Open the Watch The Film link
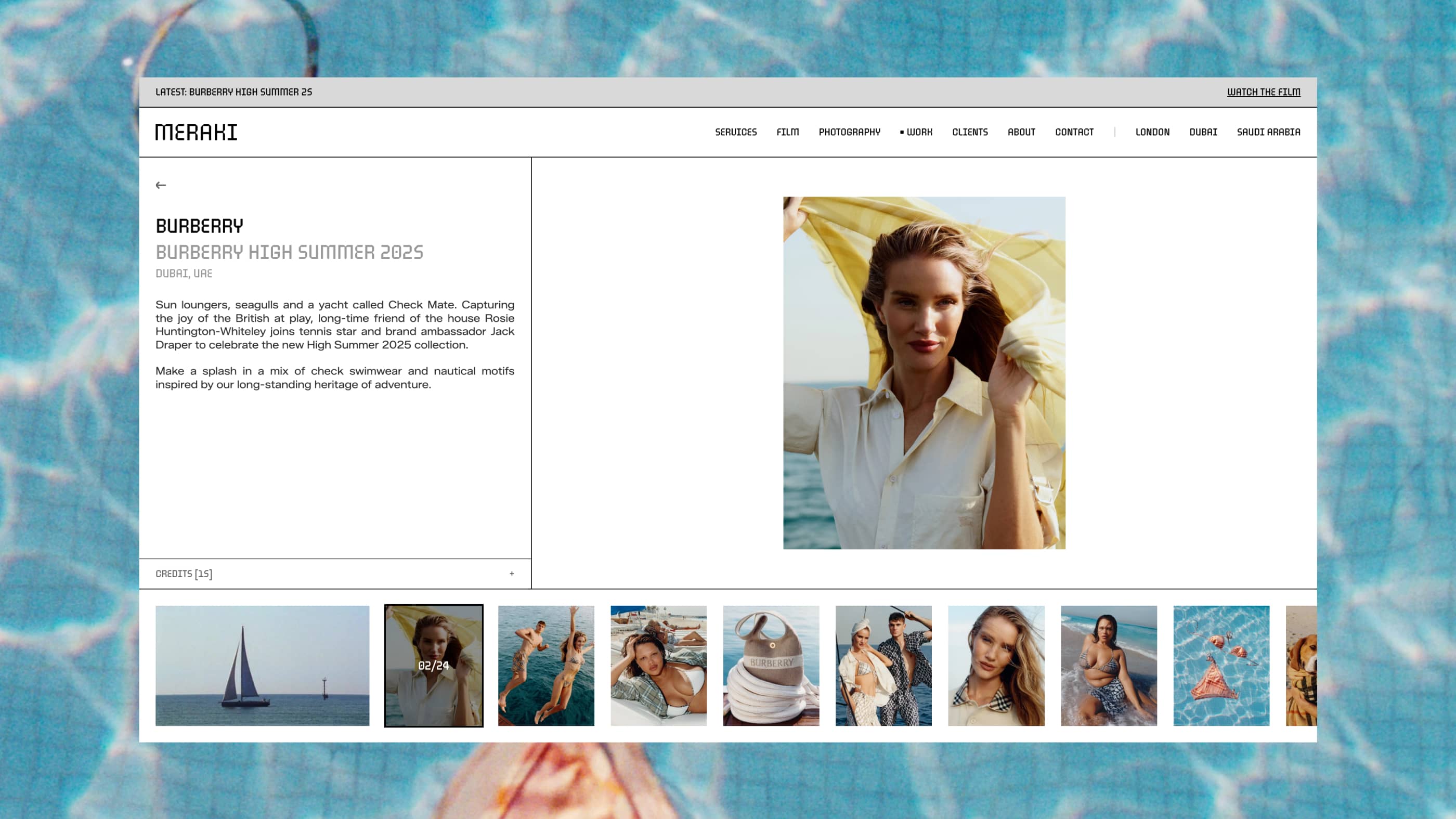This screenshot has width=1456, height=819. [1263, 92]
